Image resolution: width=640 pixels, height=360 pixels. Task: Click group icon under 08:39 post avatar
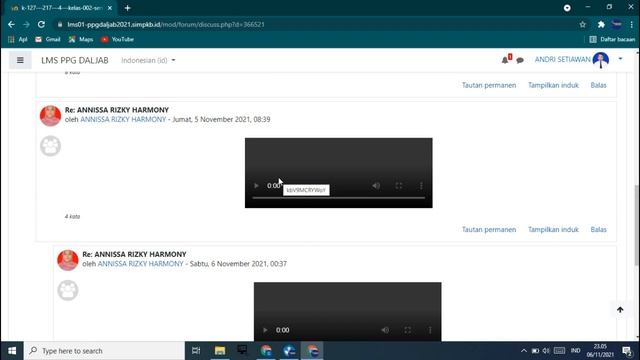[x=51, y=146]
